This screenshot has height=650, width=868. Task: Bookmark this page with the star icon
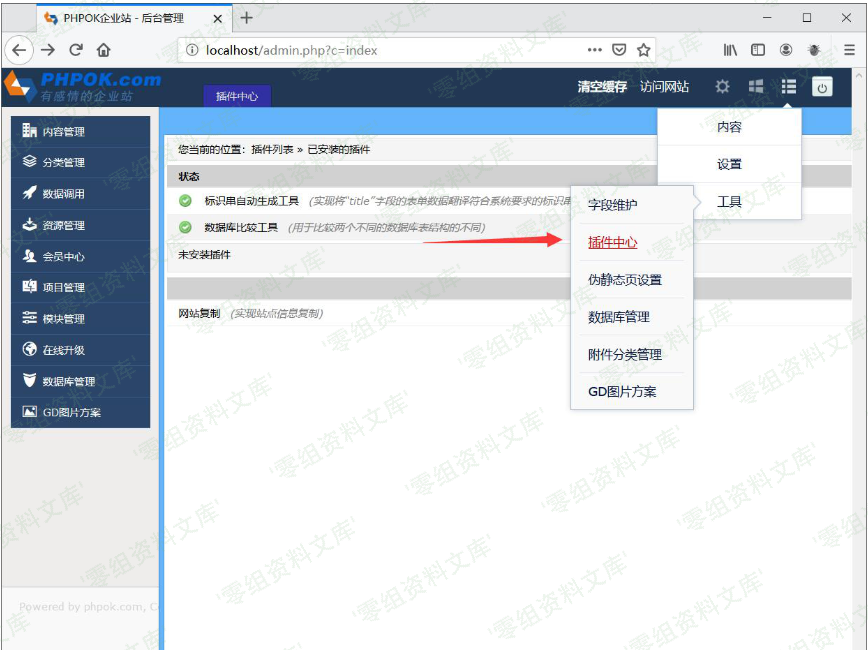[x=644, y=50]
